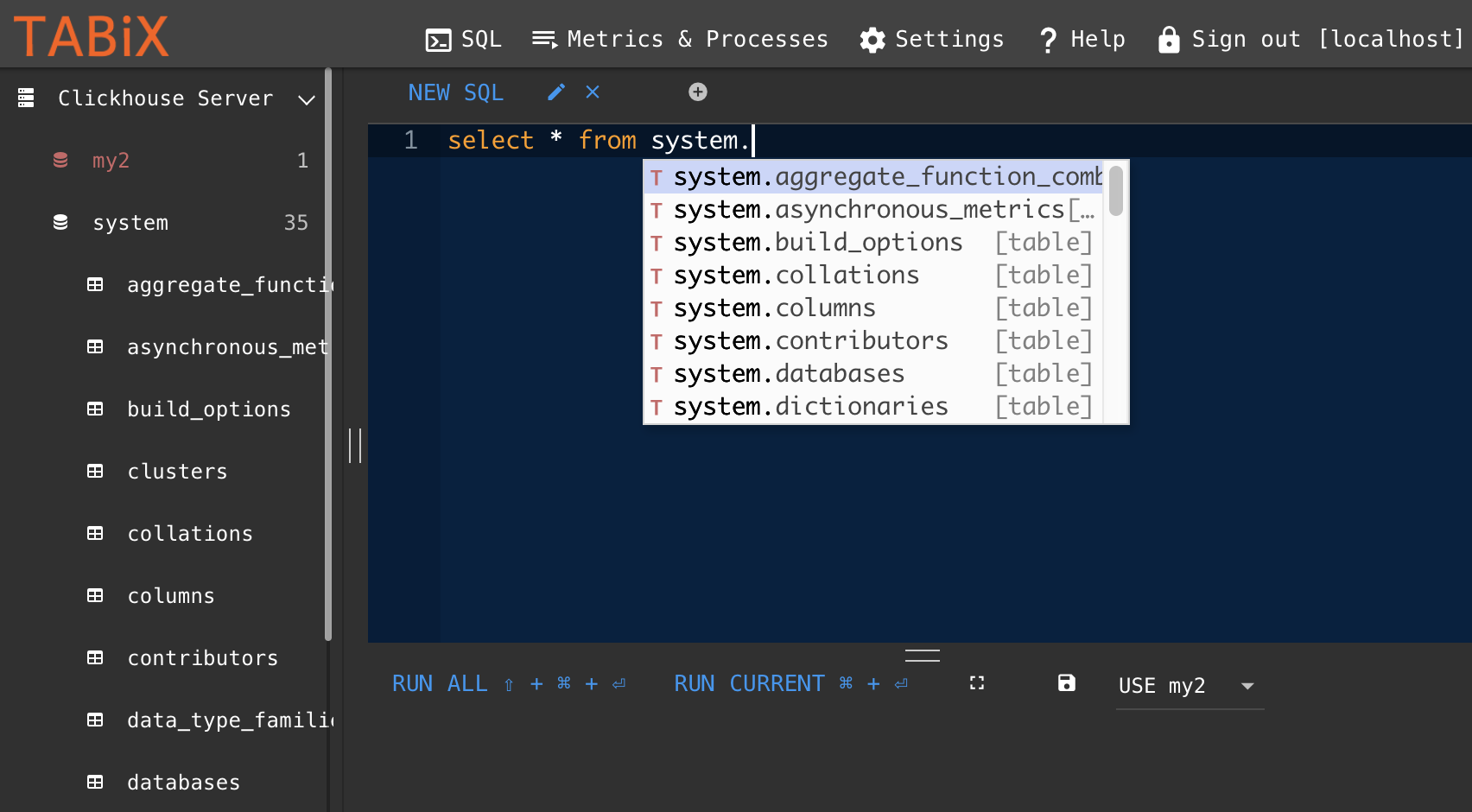Select clusters table in sidebar
The height and width of the screenshot is (812, 1472).
tap(177, 472)
